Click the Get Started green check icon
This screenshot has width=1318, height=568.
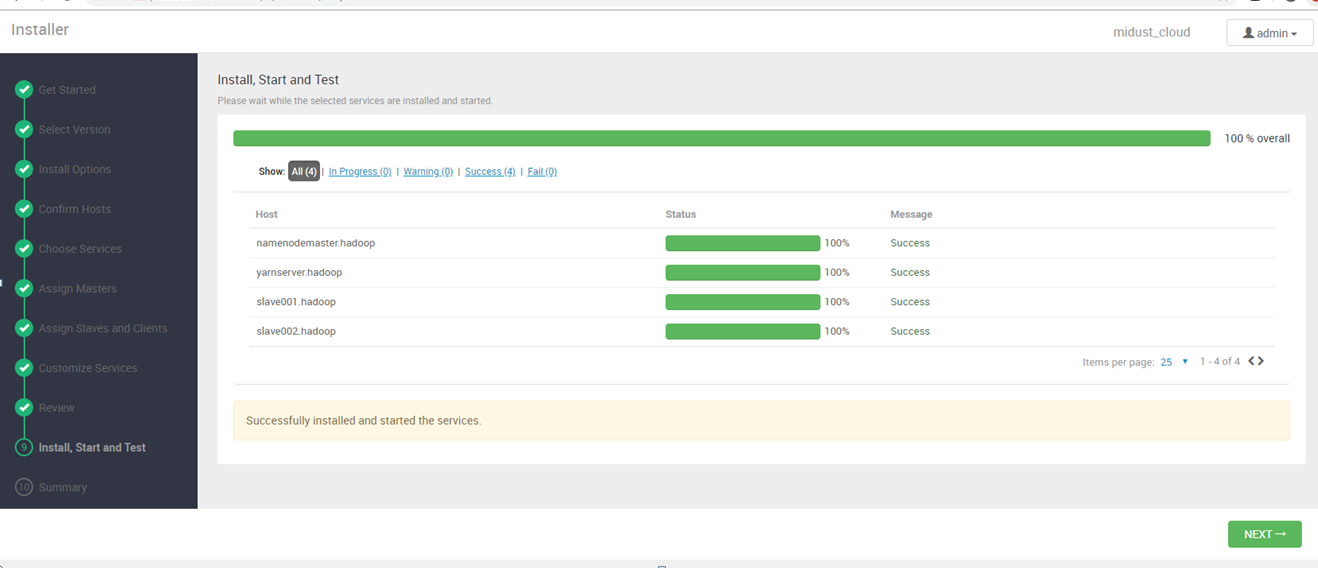pyautogui.click(x=24, y=90)
